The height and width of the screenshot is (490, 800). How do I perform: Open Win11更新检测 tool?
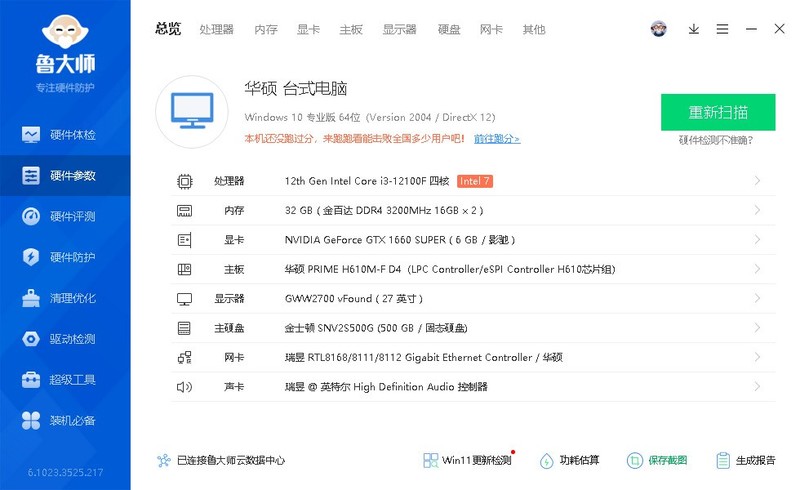point(468,460)
